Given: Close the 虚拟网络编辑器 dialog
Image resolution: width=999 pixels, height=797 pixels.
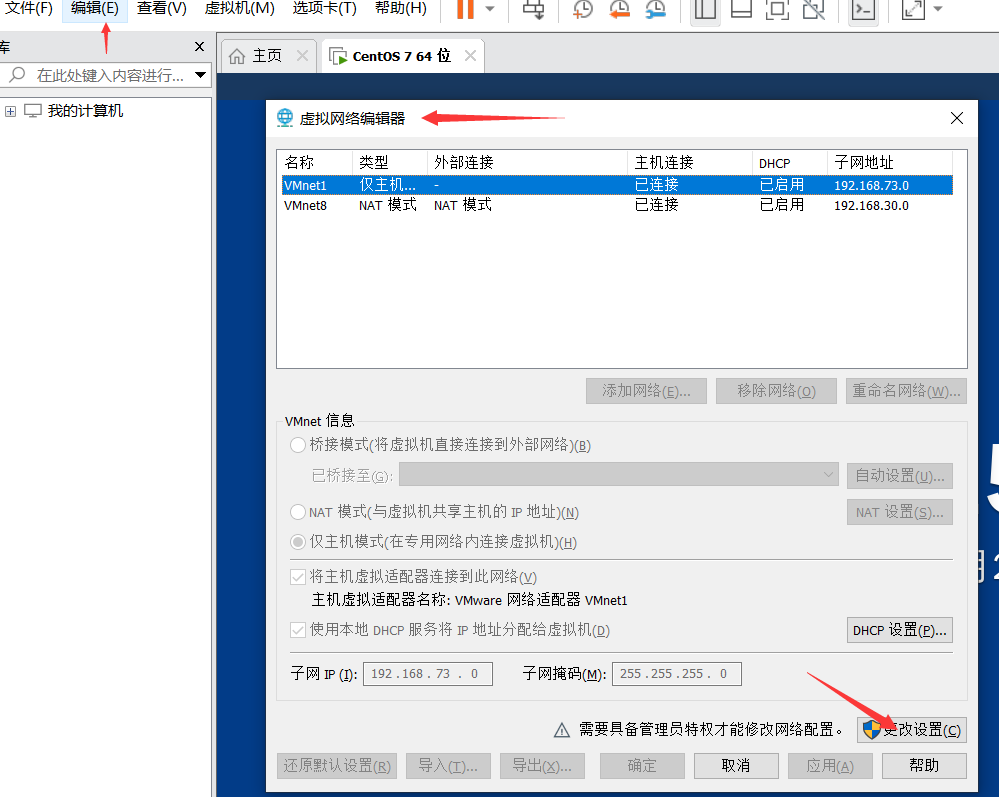Looking at the screenshot, I should coord(956,118).
